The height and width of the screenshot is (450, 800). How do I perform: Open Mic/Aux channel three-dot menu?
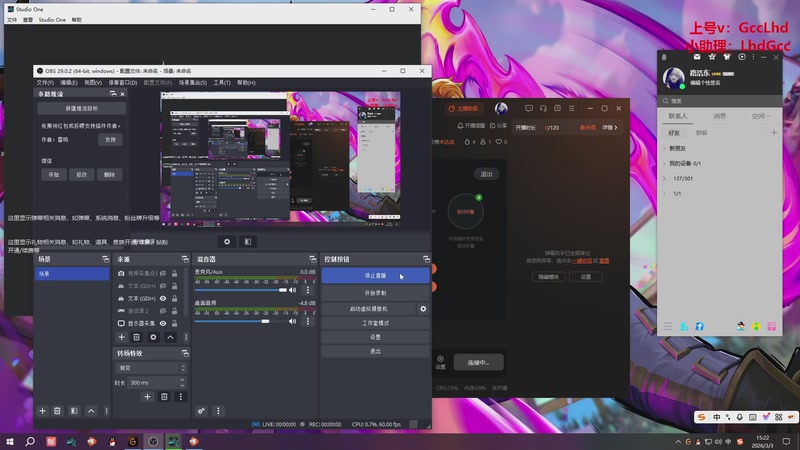click(308, 290)
